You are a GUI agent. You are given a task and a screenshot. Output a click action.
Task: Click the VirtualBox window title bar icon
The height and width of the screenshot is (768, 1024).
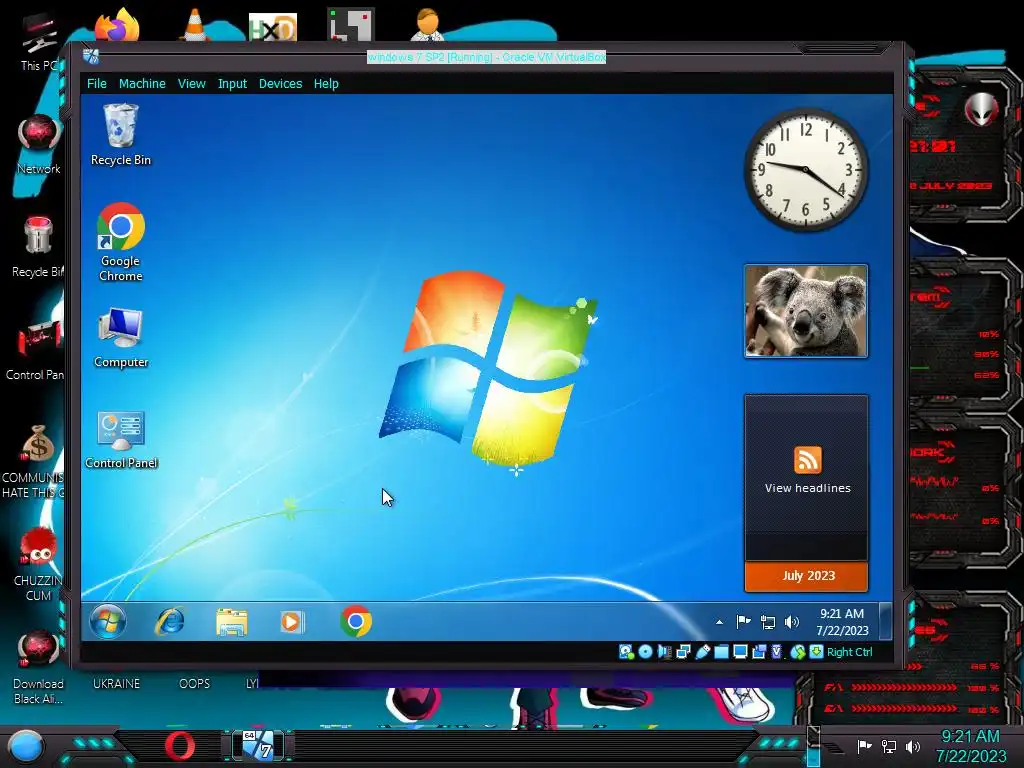91,57
